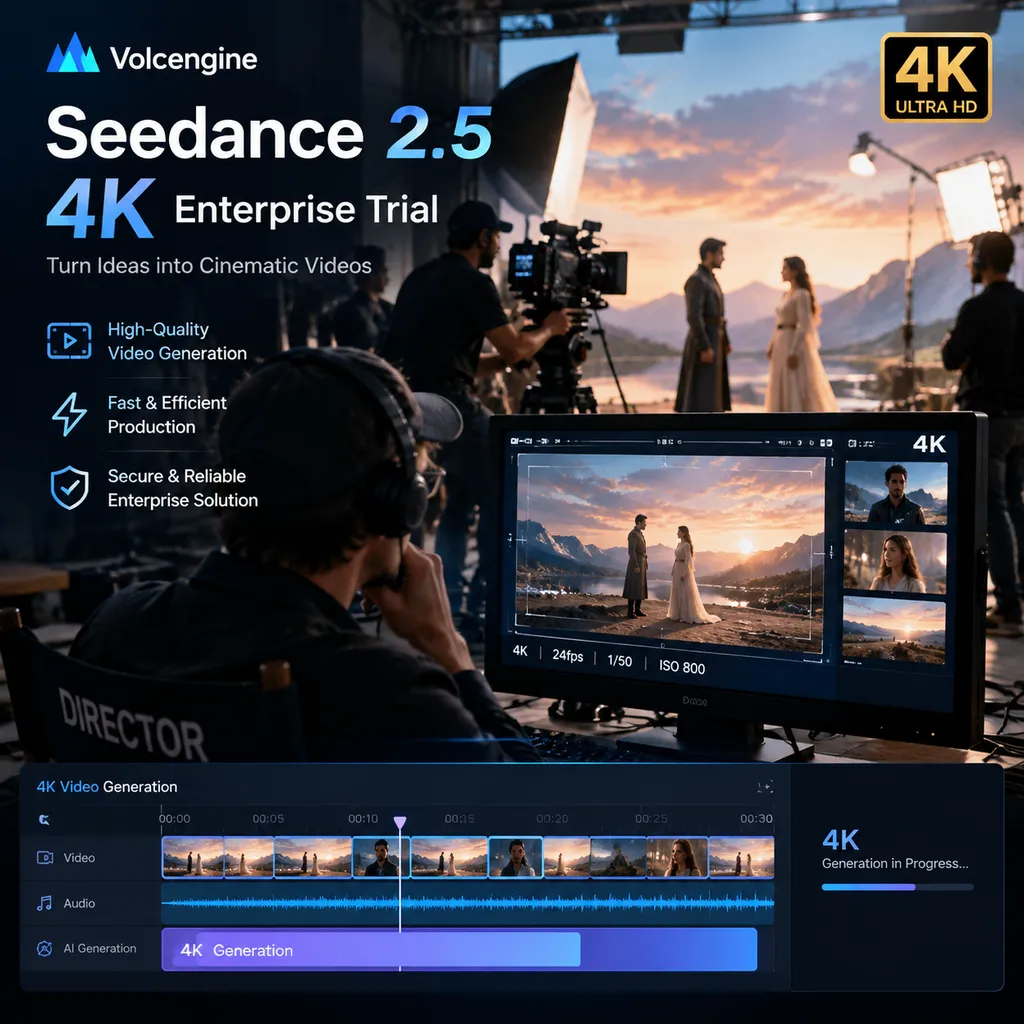Click the man thumbnail on the monitor

pyautogui.click(x=895, y=493)
